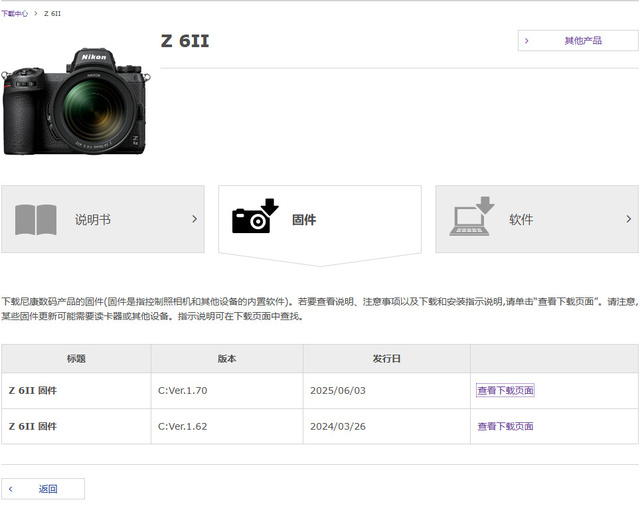
Task: Open 其他产品 other products button
Action: tap(578, 40)
